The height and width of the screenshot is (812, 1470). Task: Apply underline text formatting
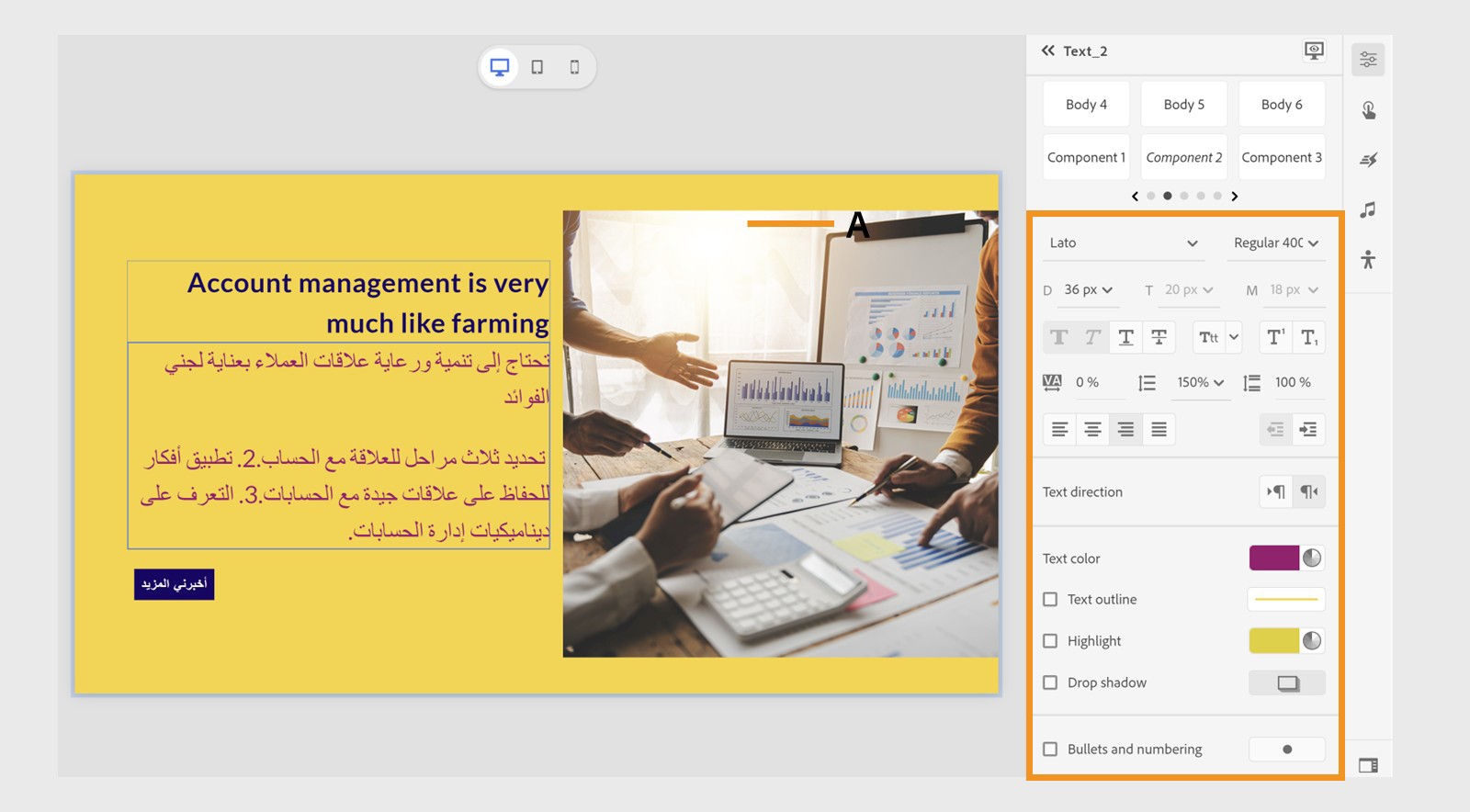1125,337
